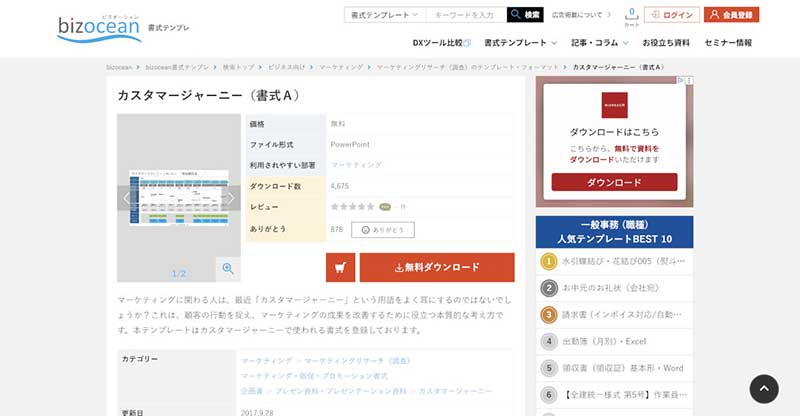Go to bizocean書式テンプレ breadcrumb
Screen dimensions: 800x416
pyautogui.click(x=177, y=67)
